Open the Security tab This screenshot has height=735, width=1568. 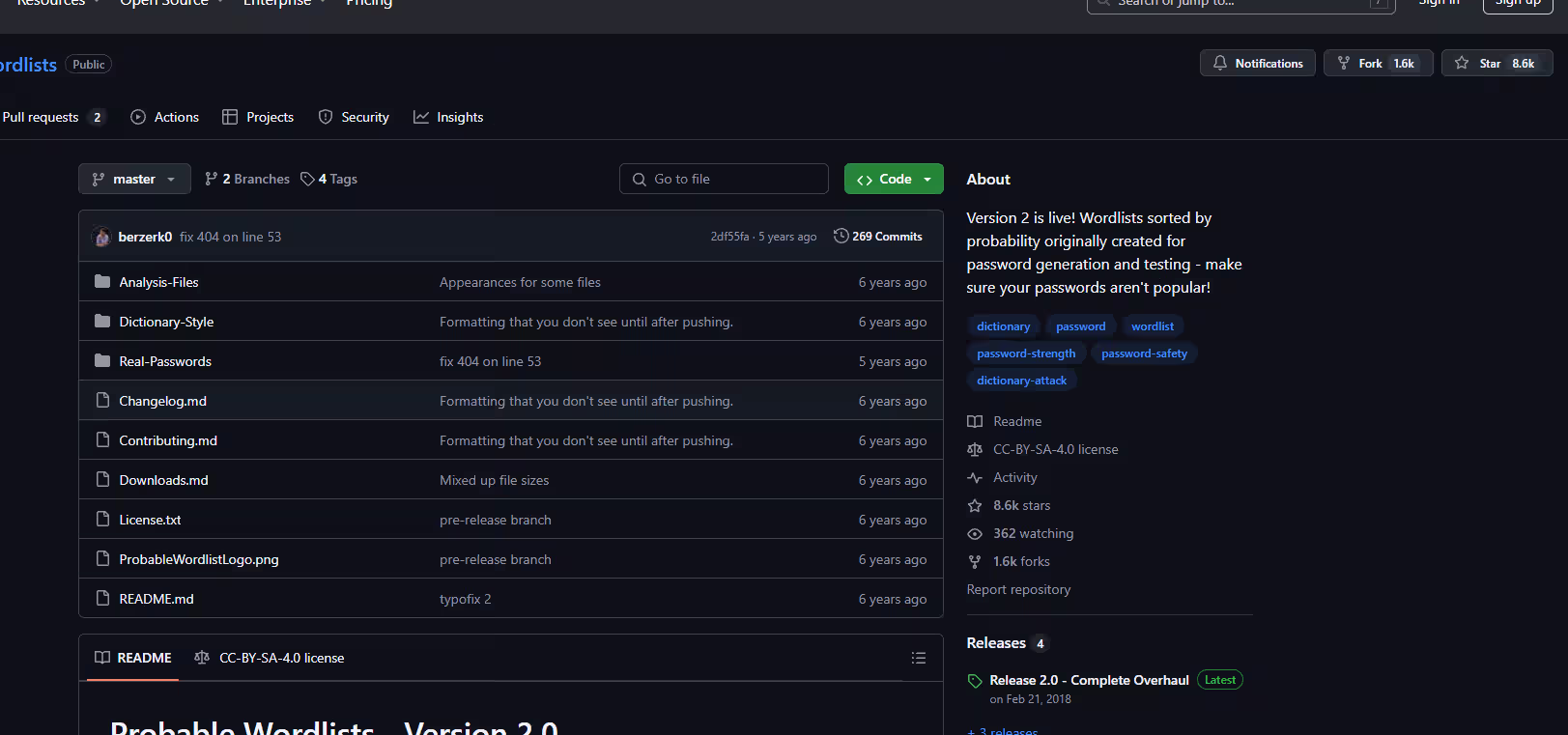pyautogui.click(x=354, y=117)
